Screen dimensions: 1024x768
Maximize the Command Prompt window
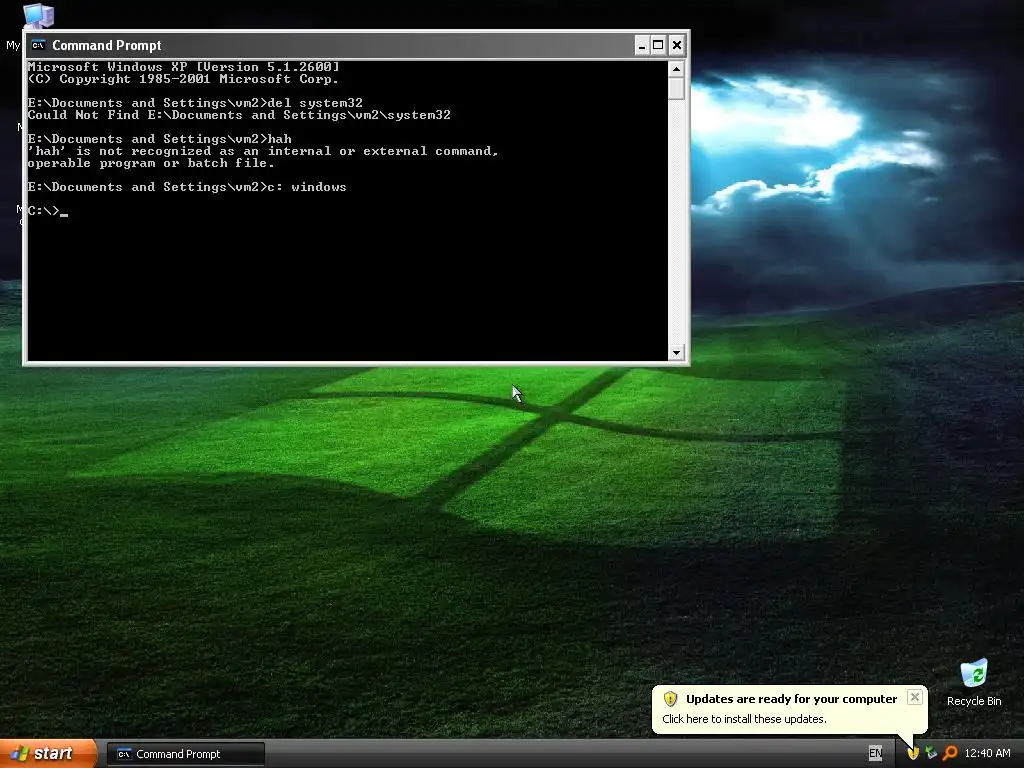point(658,45)
